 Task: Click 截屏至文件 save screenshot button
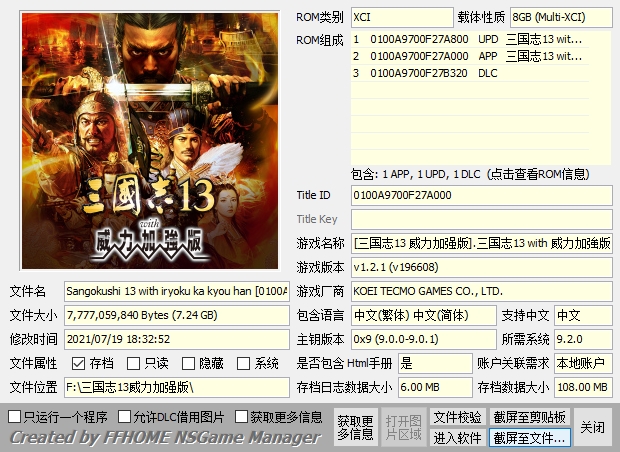[529, 438]
